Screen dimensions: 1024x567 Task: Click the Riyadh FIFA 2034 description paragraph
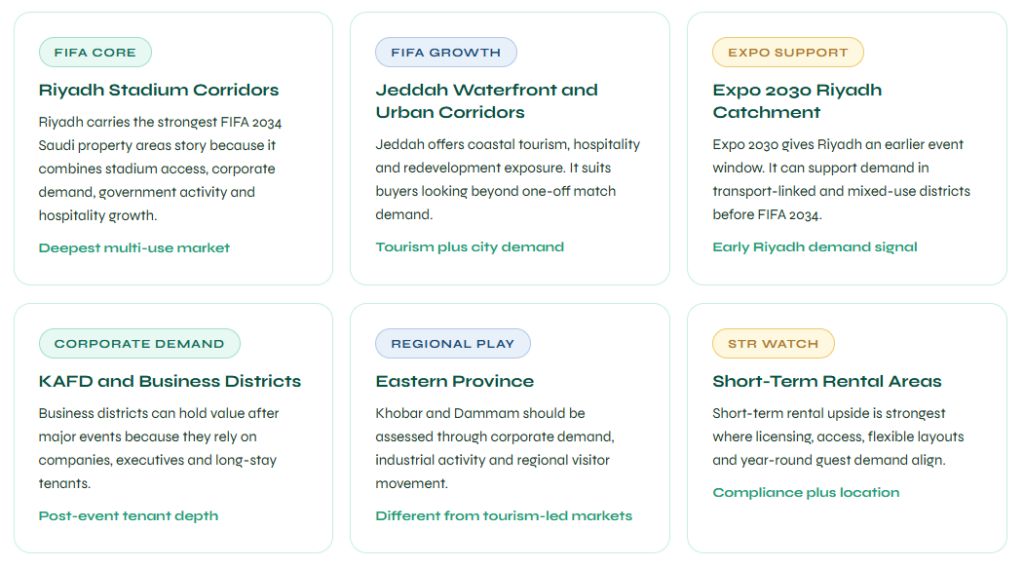160,169
